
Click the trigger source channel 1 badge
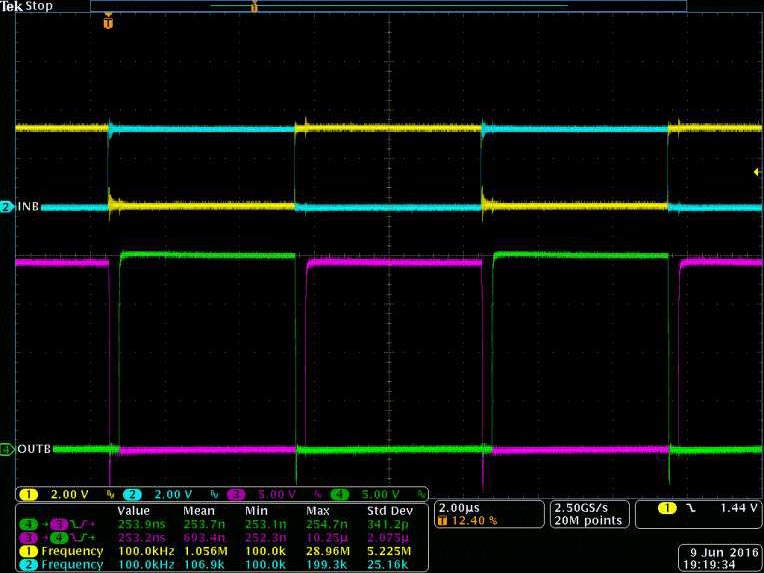(667, 508)
